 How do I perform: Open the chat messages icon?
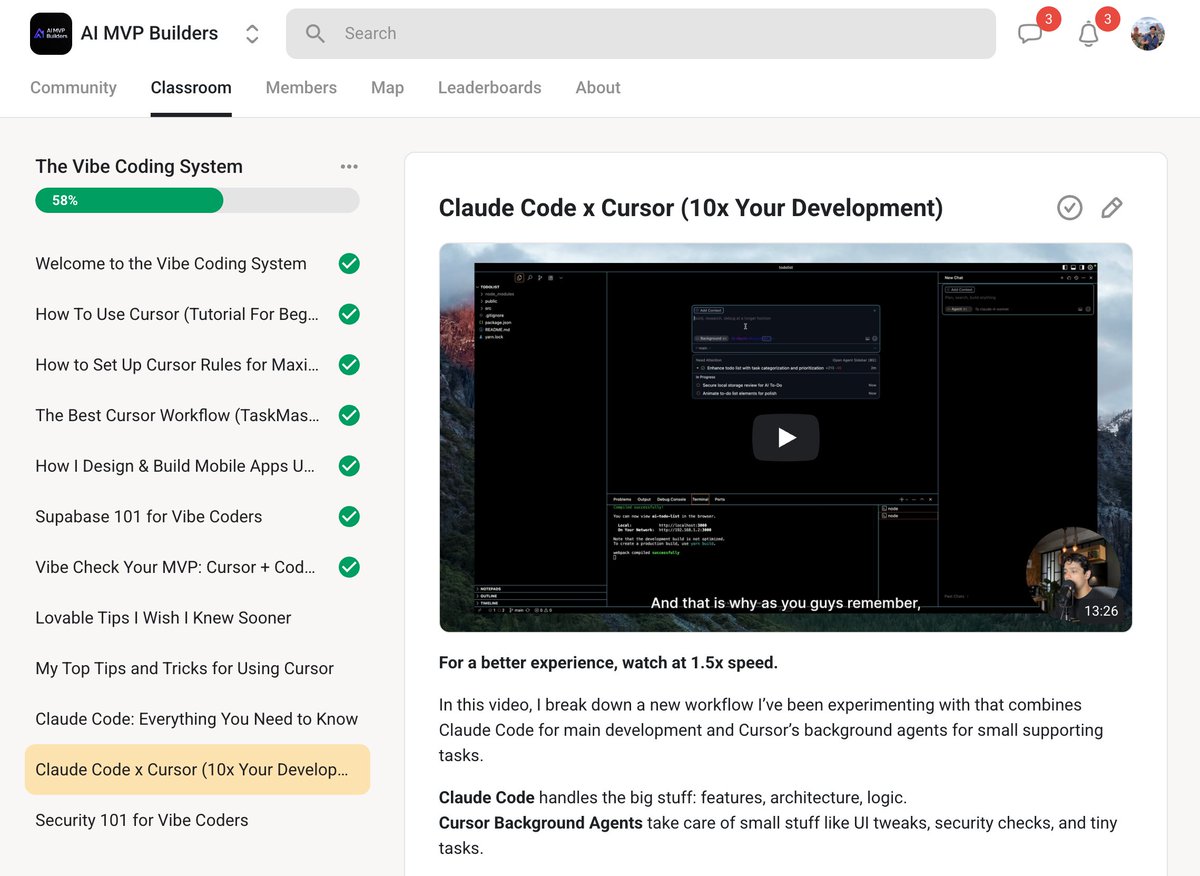click(1030, 34)
